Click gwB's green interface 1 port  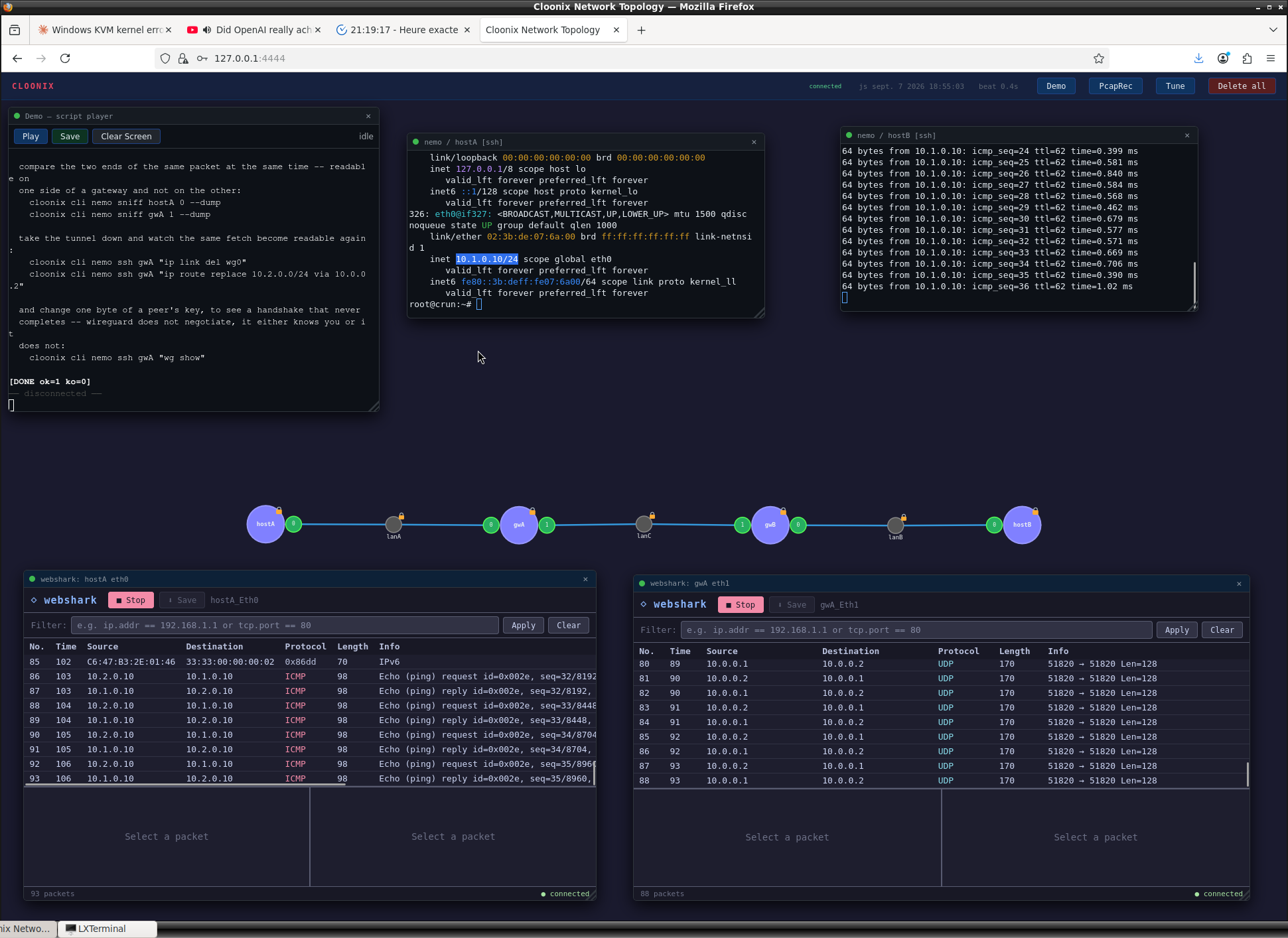point(742,525)
